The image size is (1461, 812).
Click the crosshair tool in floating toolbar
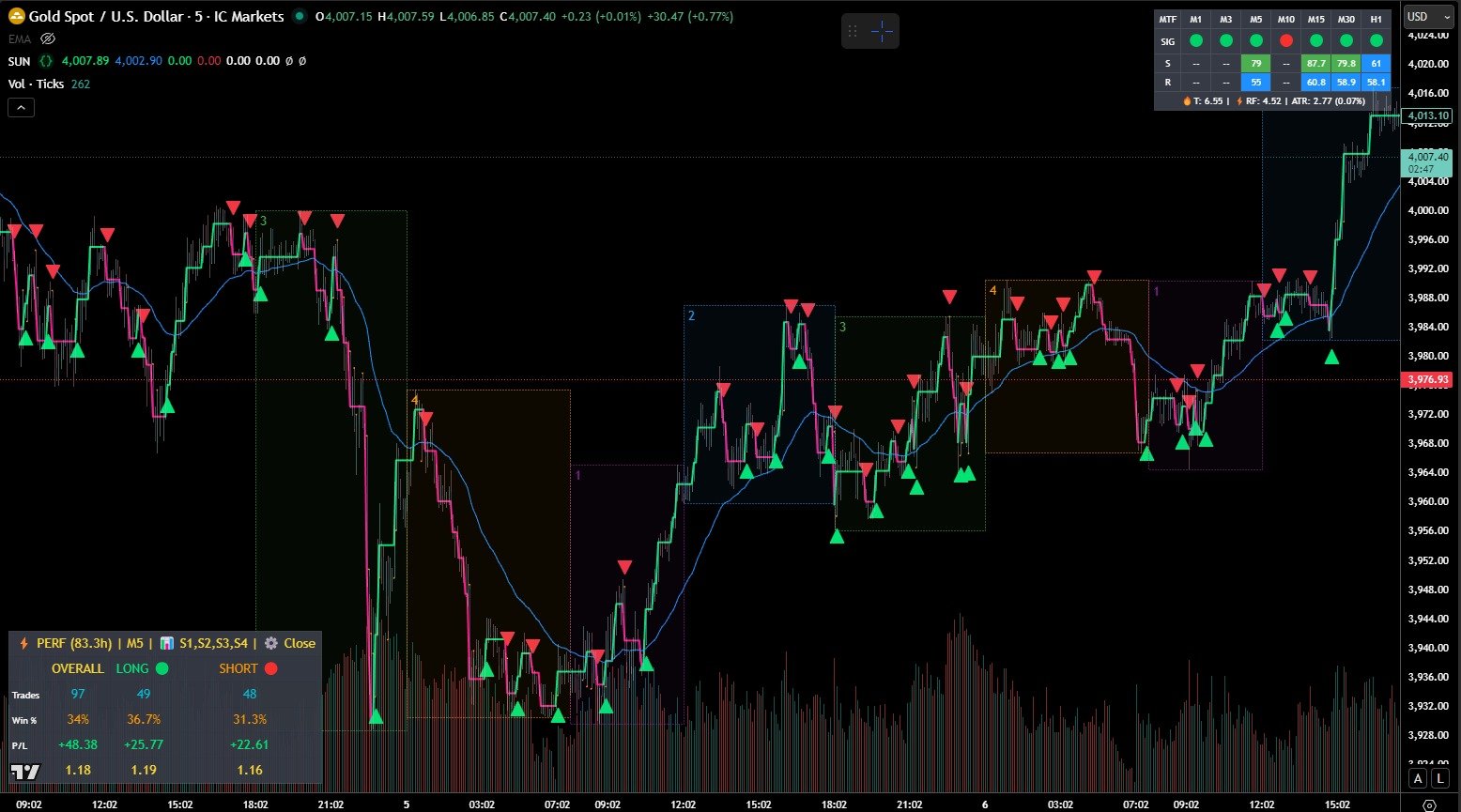click(883, 31)
